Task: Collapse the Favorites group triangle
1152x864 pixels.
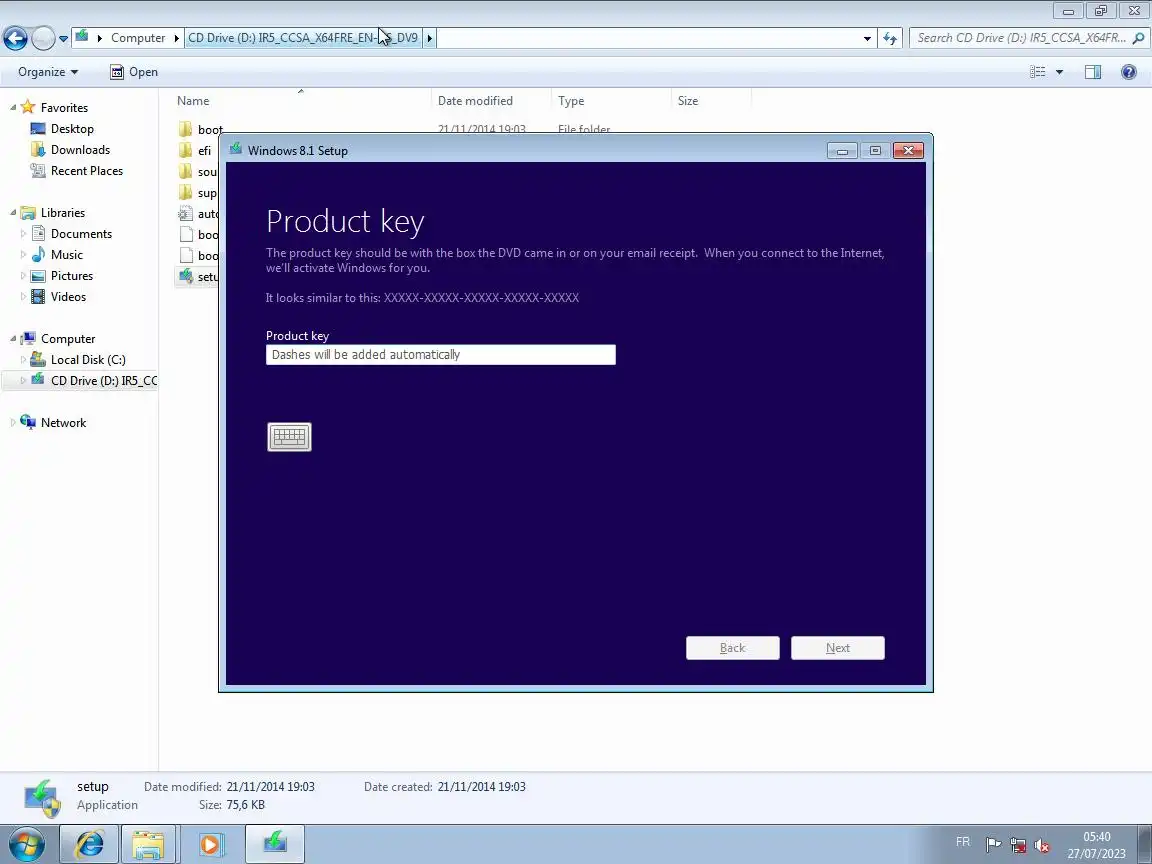Action: pos(12,107)
